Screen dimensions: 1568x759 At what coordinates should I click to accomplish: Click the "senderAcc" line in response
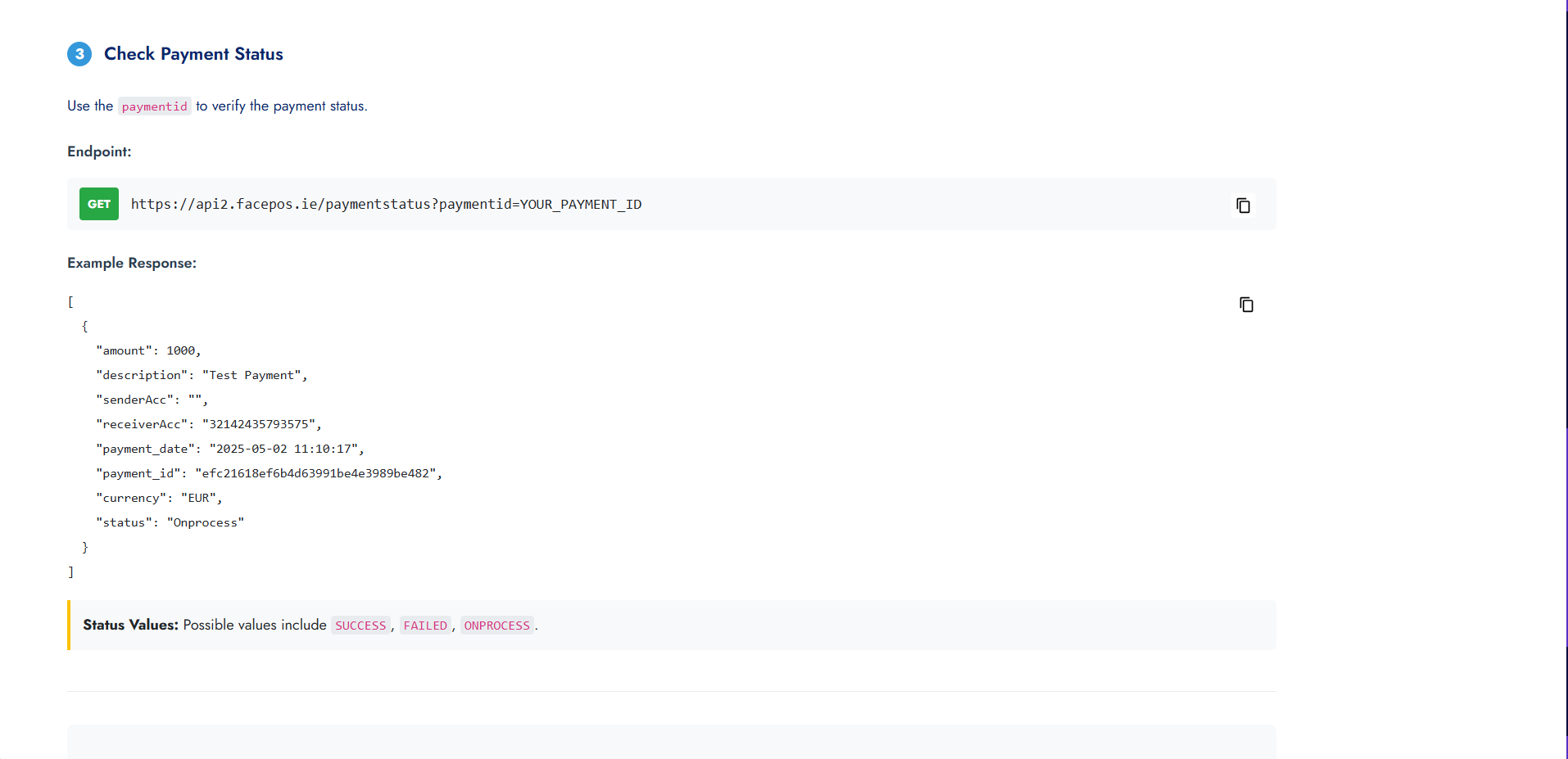click(x=152, y=400)
